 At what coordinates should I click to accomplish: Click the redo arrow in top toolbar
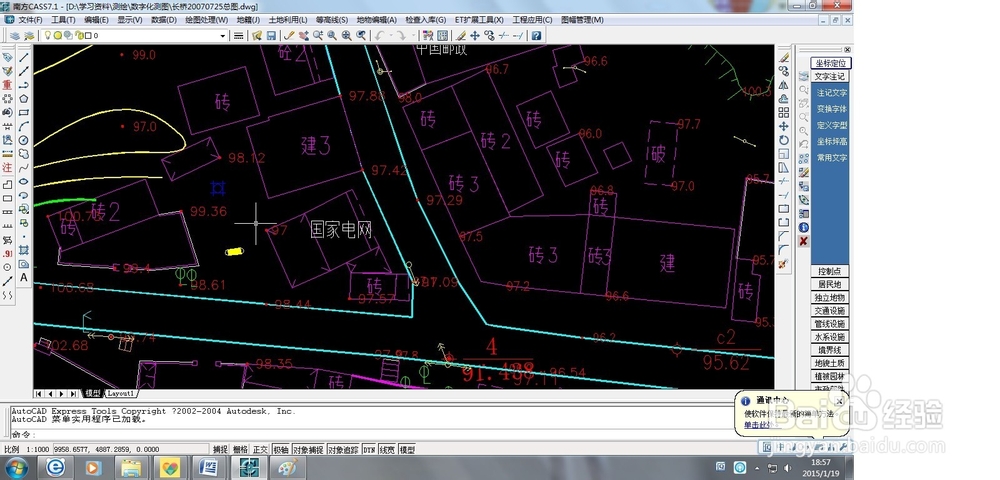click(x=401, y=36)
